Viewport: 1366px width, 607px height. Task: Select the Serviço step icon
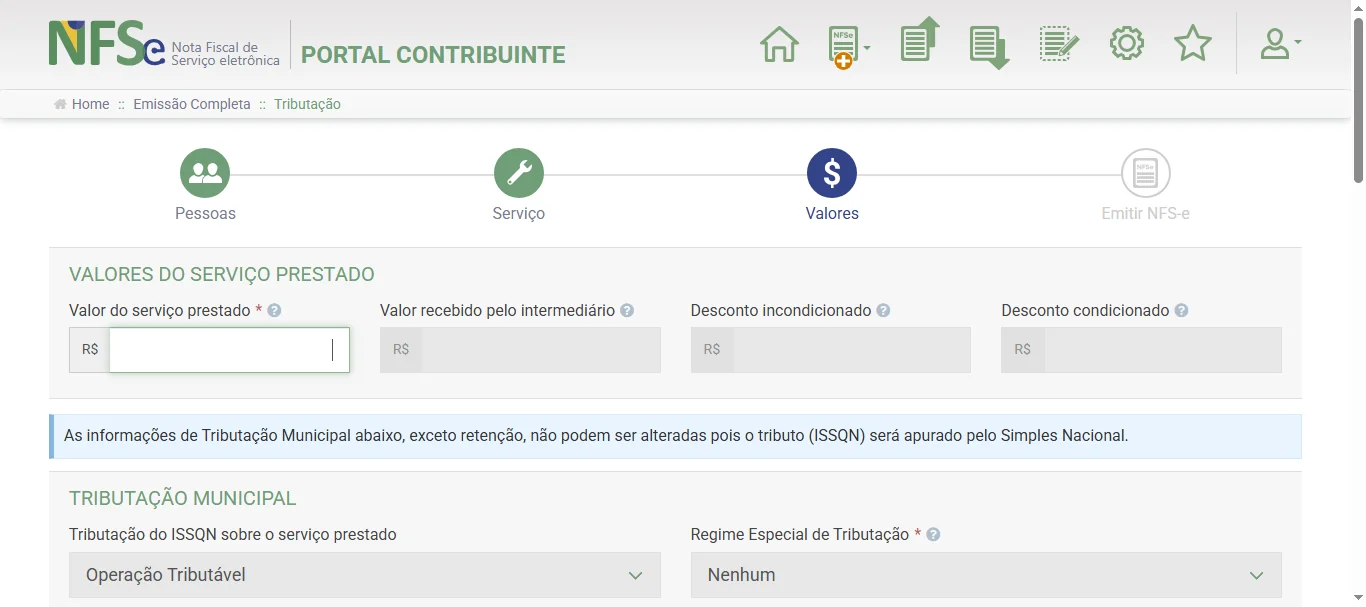[518, 172]
